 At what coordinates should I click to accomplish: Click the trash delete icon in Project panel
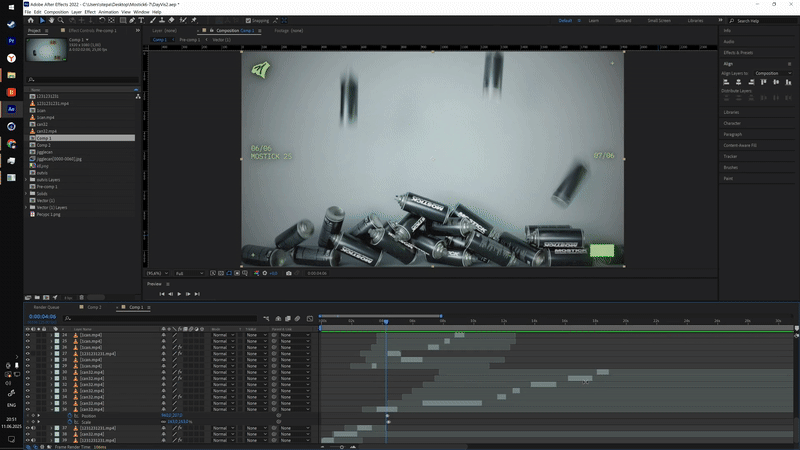[81, 297]
